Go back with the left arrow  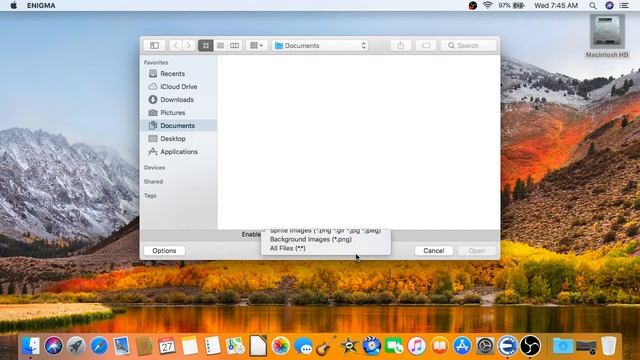176,45
